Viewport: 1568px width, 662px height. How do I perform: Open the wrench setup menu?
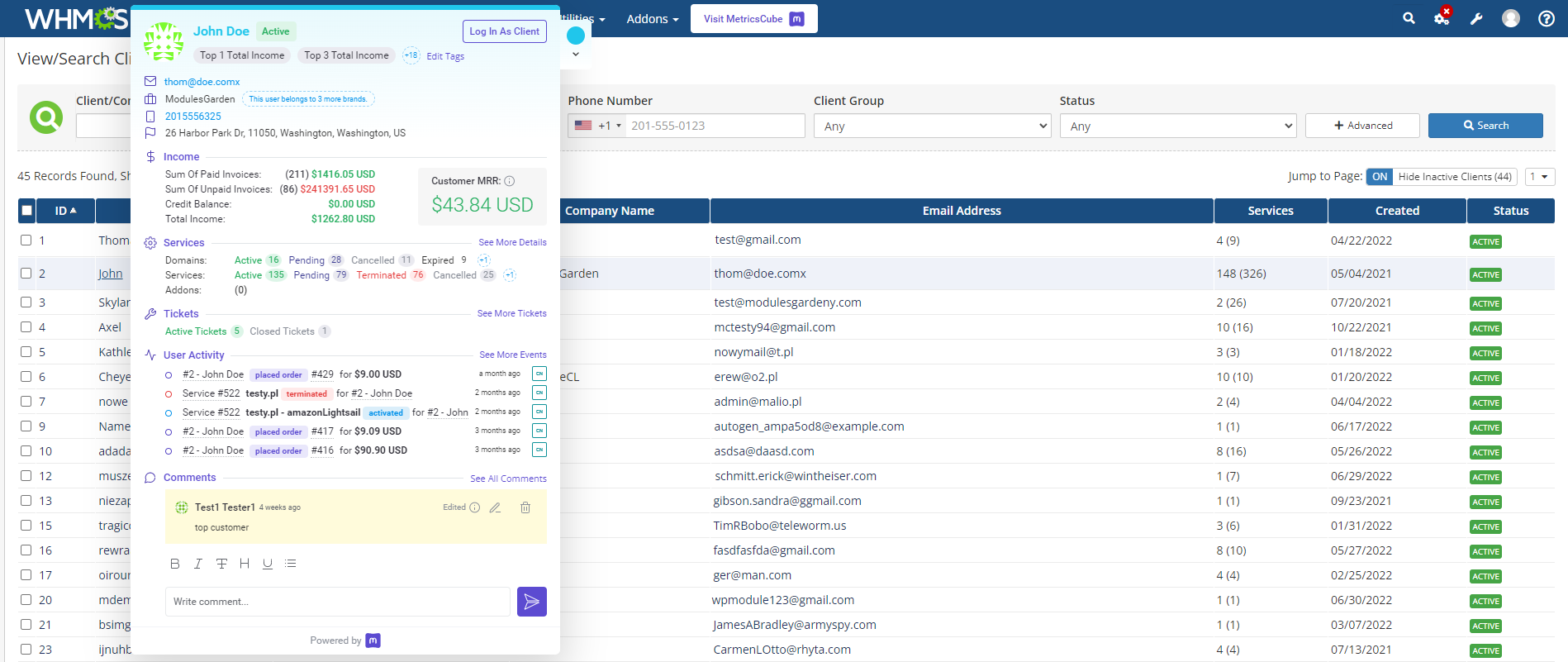(x=1476, y=18)
